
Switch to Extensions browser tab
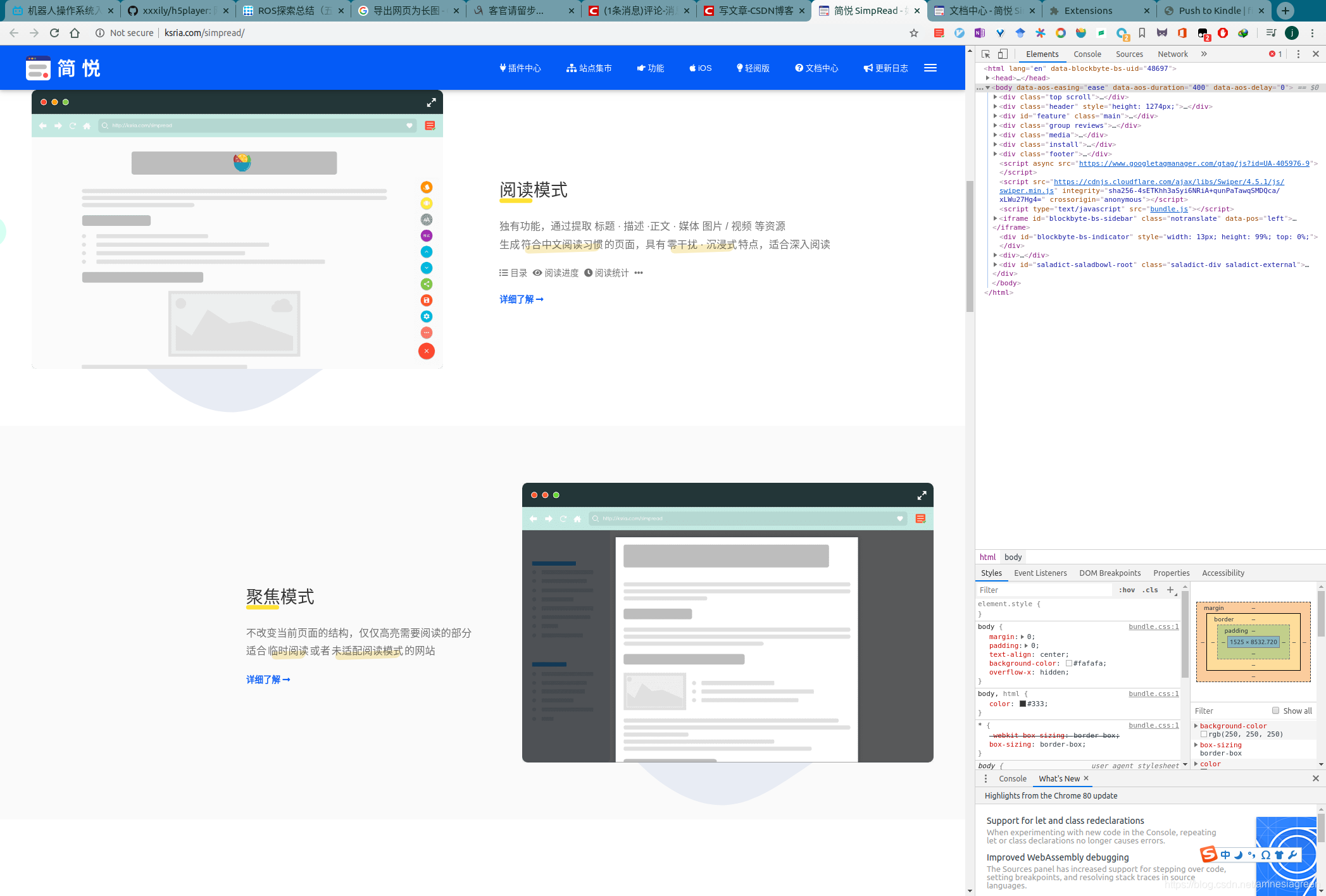(x=1099, y=11)
